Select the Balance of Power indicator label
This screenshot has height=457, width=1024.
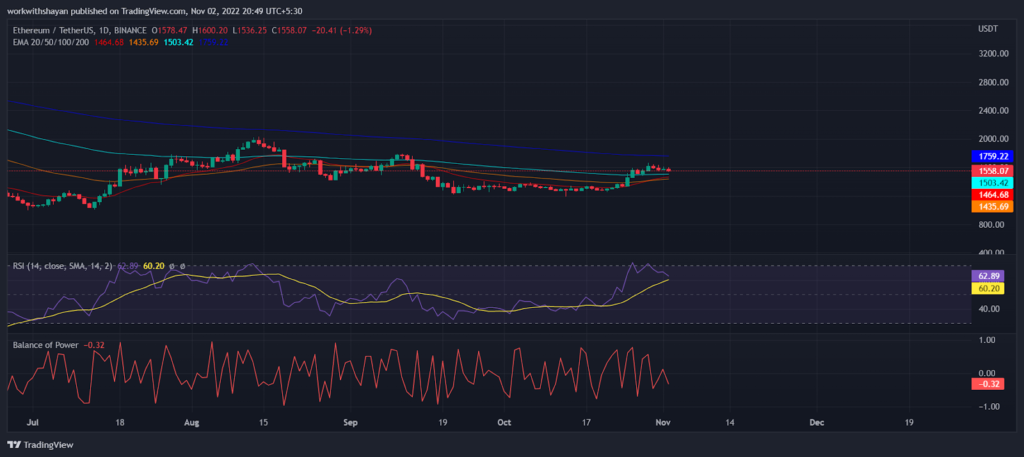tap(46, 345)
